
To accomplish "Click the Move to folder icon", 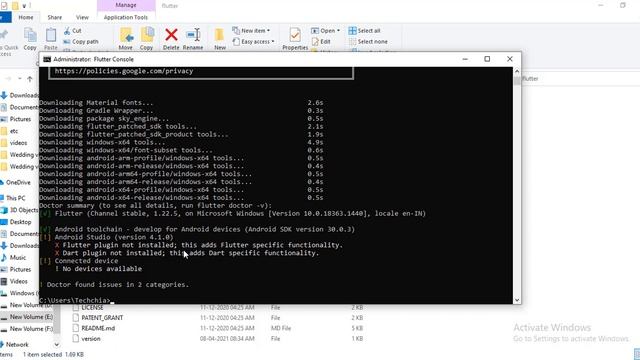I will pos(126,35).
